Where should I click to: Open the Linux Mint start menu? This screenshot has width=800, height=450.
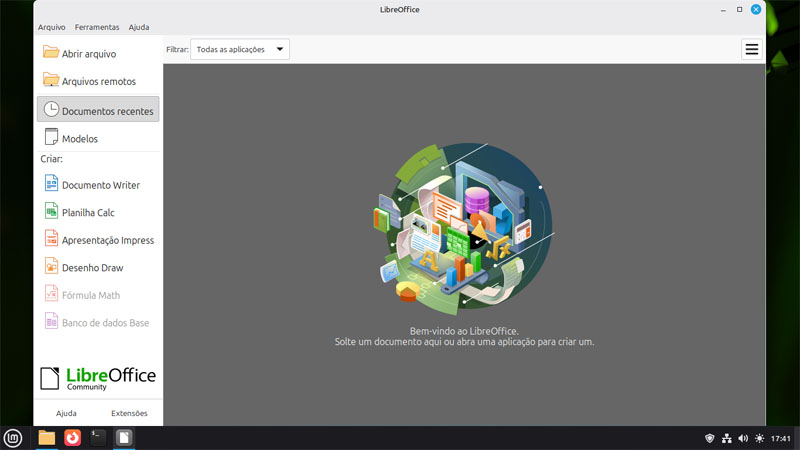13,438
